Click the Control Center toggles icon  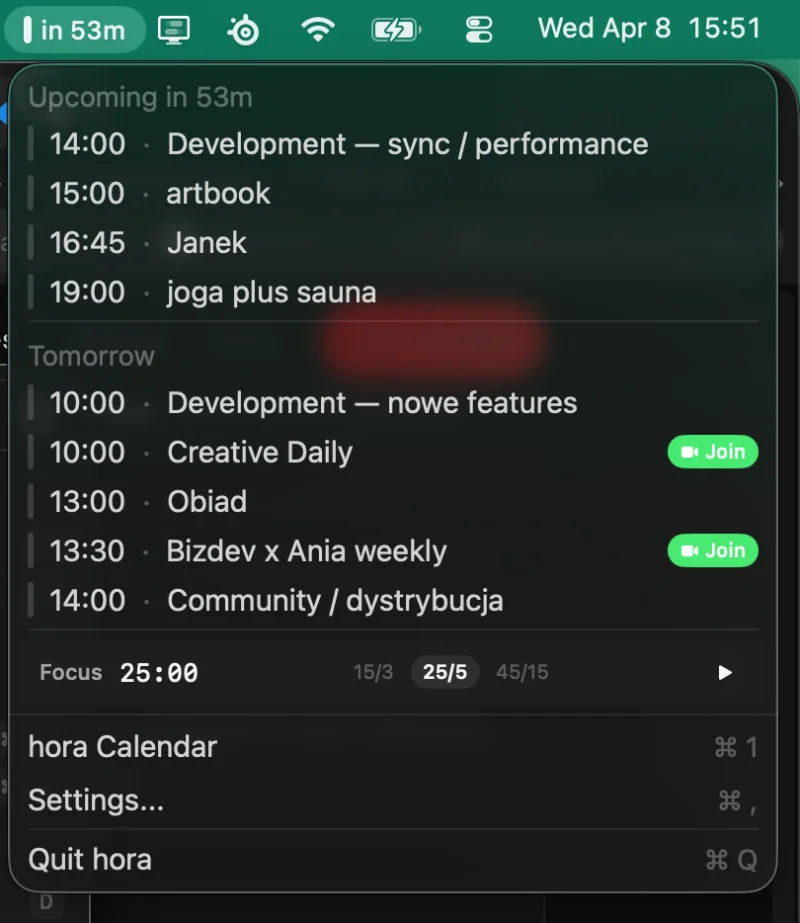click(x=480, y=29)
